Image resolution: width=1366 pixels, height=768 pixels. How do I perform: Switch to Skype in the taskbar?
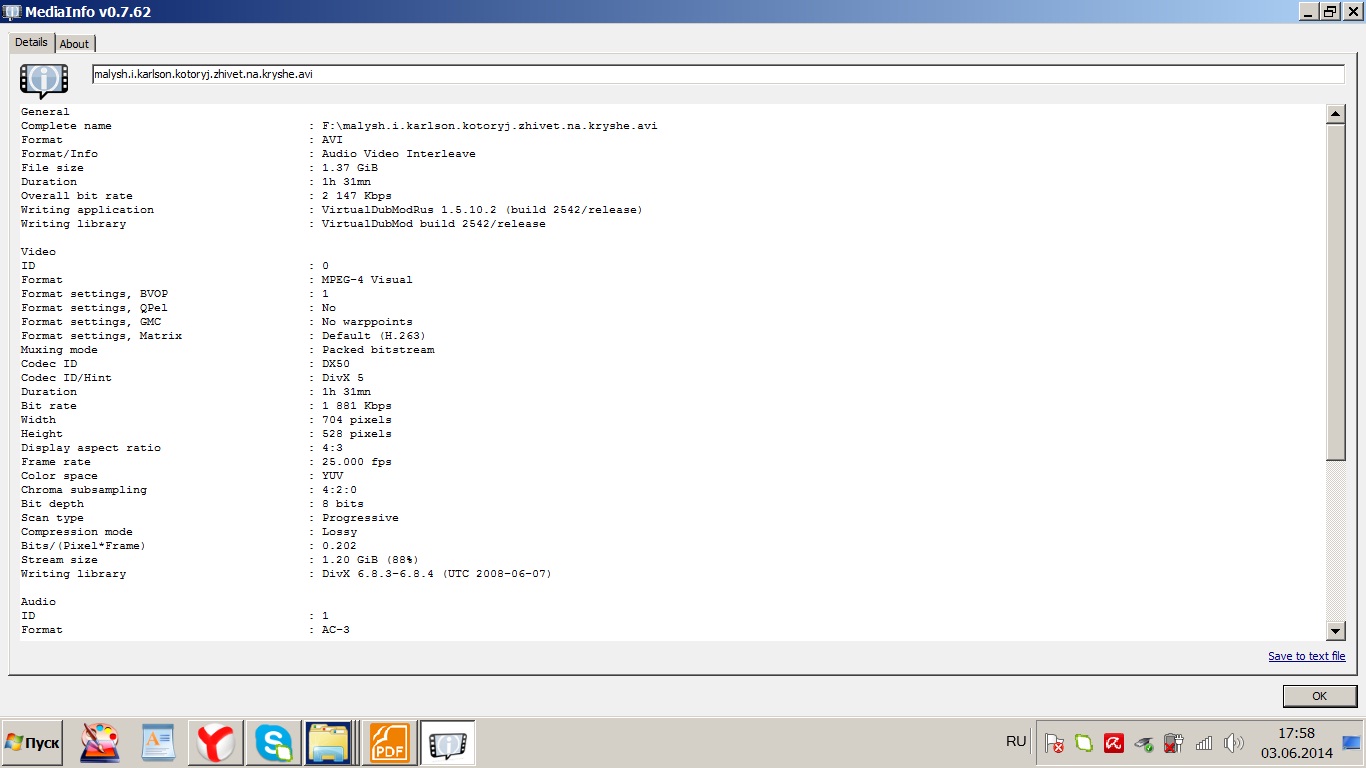click(x=274, y=743)
